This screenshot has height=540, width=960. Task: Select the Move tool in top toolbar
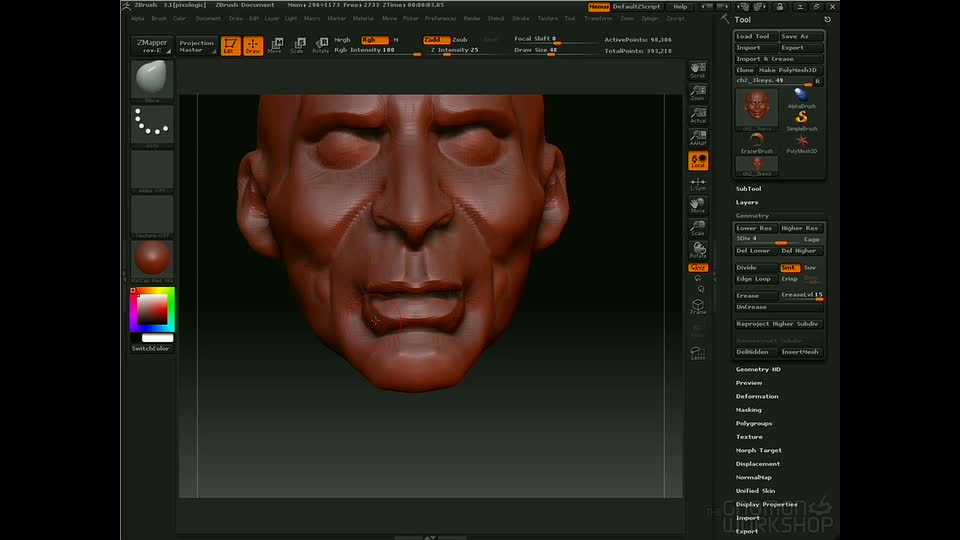[x=275, y=46]
